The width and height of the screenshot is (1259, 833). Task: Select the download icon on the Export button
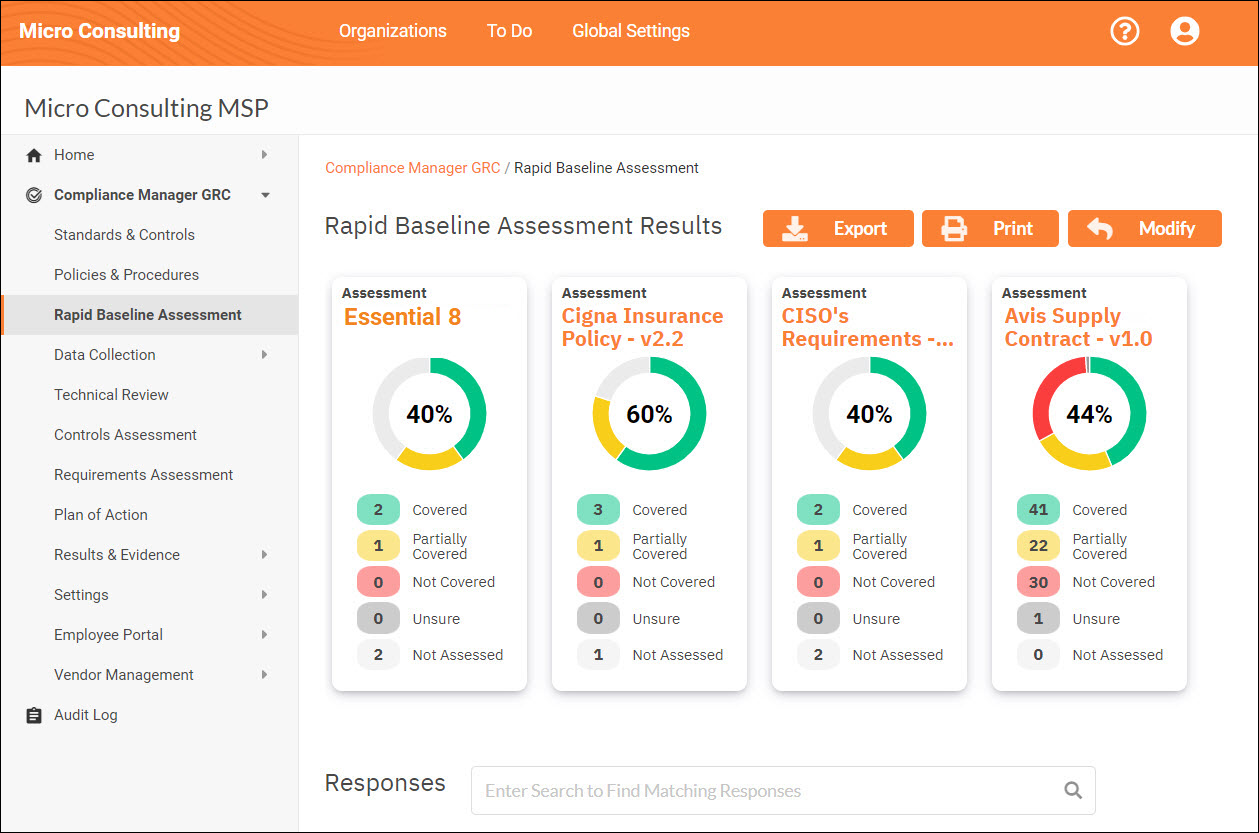coord(795,228)
